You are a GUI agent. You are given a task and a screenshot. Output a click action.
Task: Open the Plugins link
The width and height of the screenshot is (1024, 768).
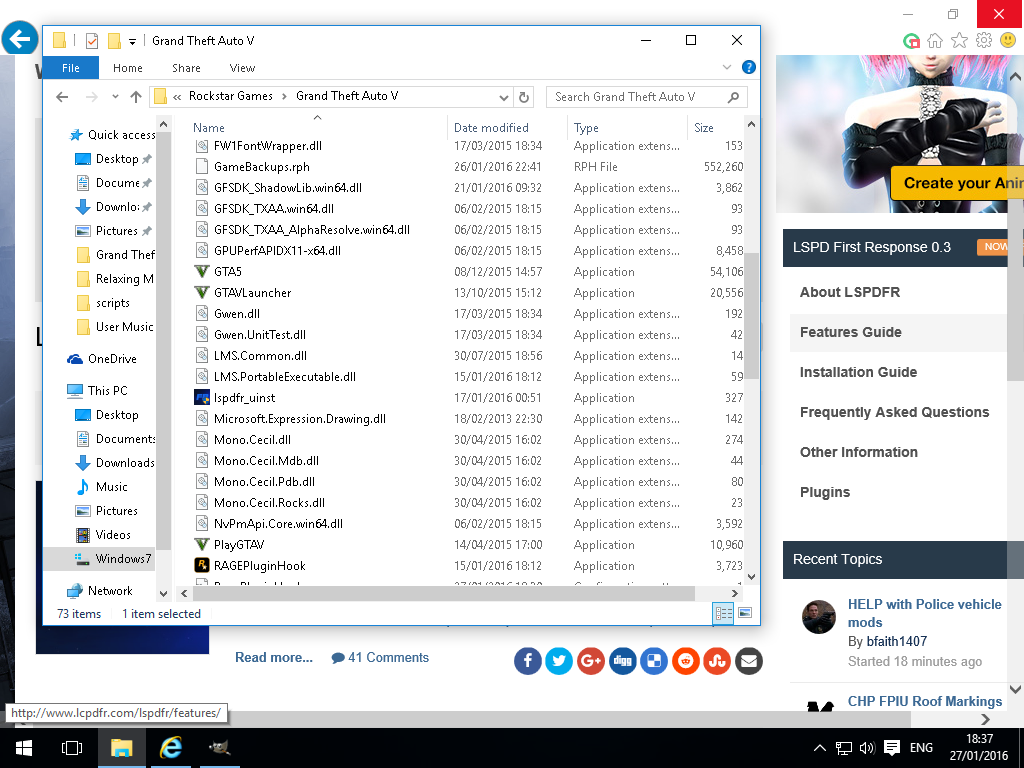(x=825, y=492)
